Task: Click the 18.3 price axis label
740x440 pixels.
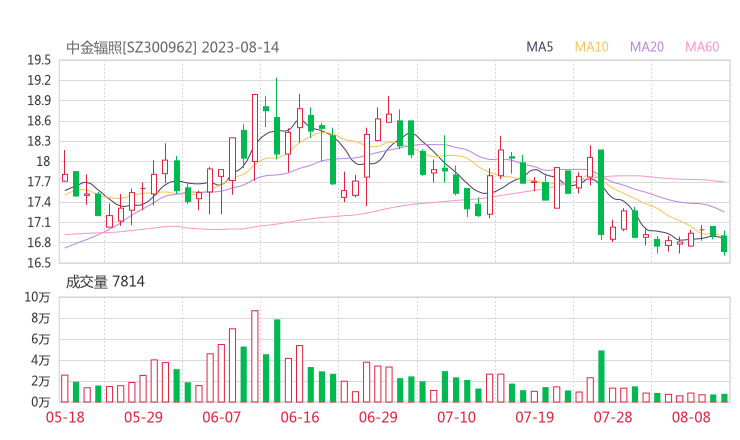Action: pyautogui.click(x=39, y=141)
